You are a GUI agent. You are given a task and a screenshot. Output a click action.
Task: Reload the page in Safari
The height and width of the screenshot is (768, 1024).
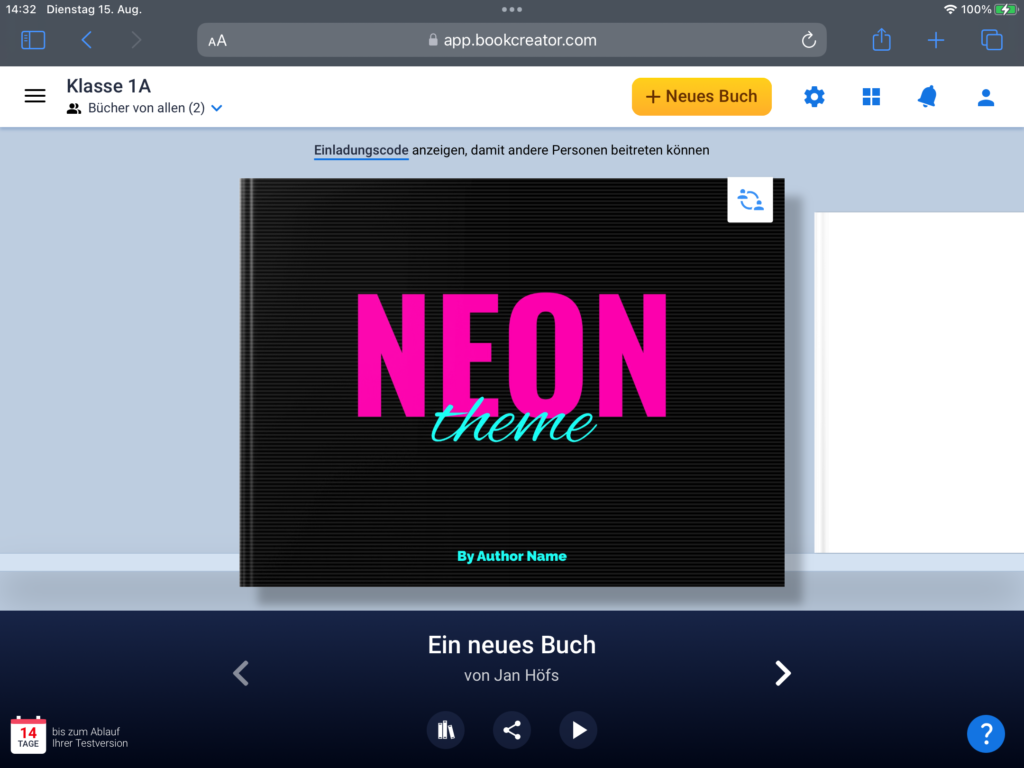coord(808,40)
